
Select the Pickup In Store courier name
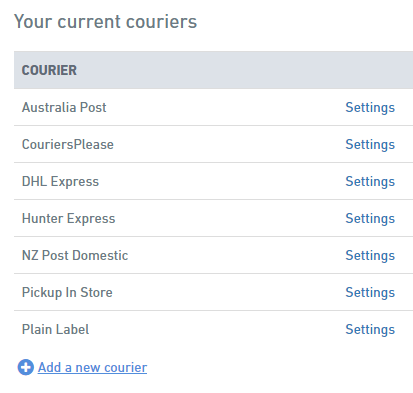(x=67, y=293)
